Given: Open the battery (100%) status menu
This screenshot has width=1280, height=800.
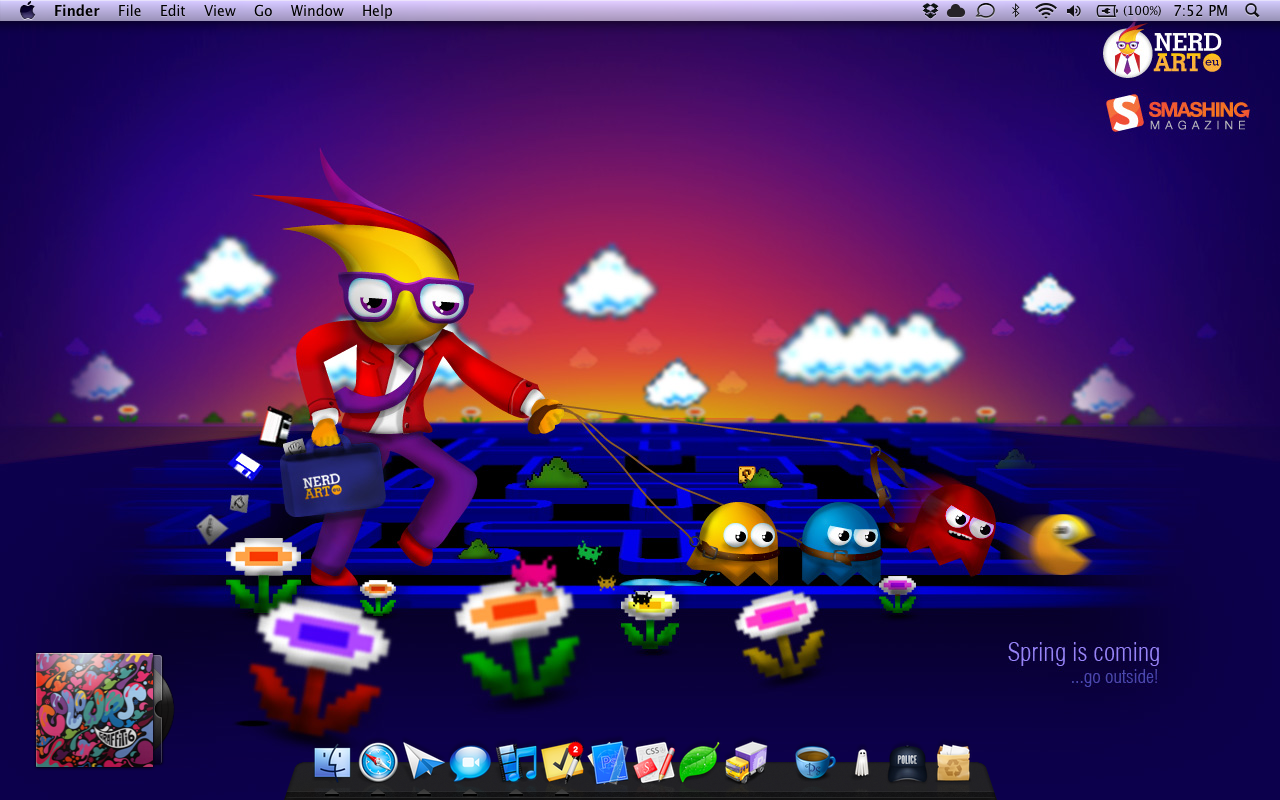Looking at the screenshot, I should tap(1129, 11).
